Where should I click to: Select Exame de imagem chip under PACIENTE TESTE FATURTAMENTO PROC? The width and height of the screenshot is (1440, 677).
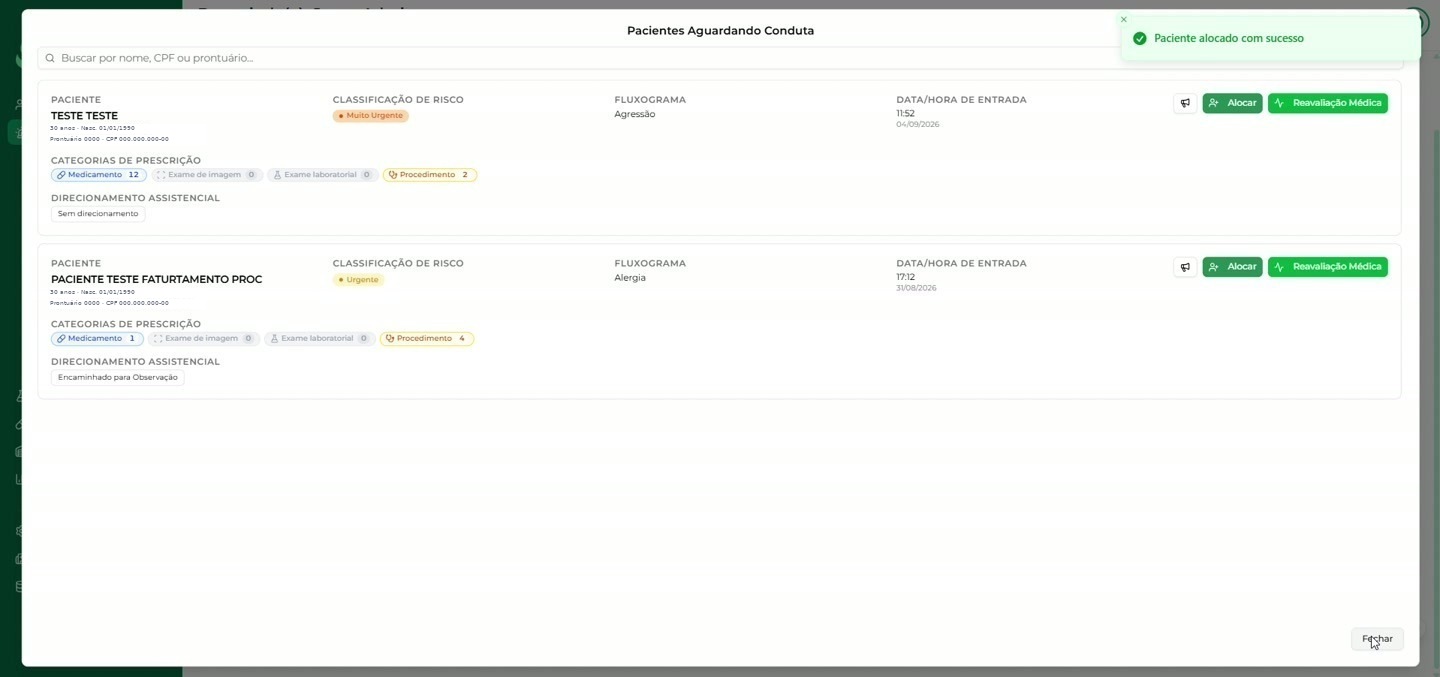coord(204,339)
